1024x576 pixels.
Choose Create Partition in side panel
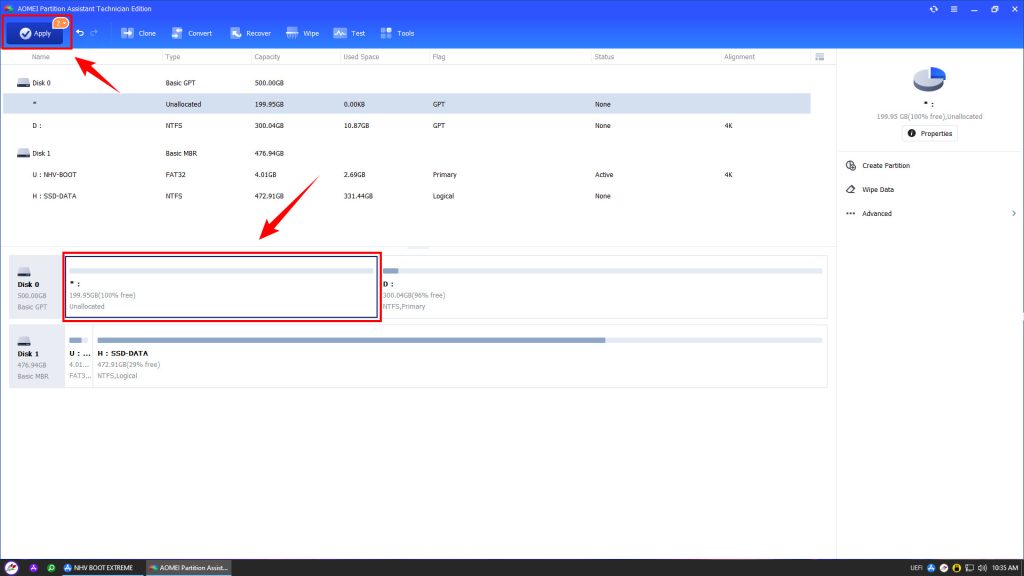click(x=886, y=166)
